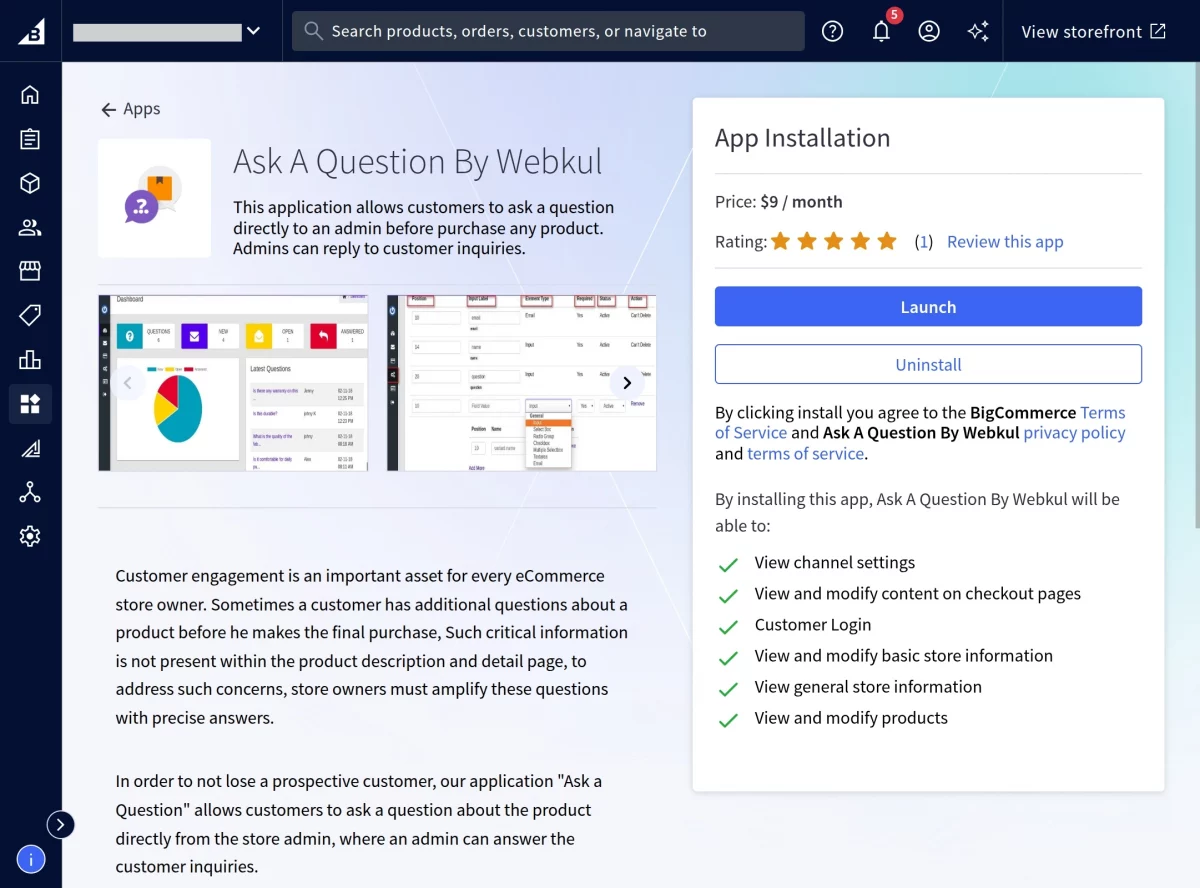Click the round info icon in the sidebar

coord(31,858)
